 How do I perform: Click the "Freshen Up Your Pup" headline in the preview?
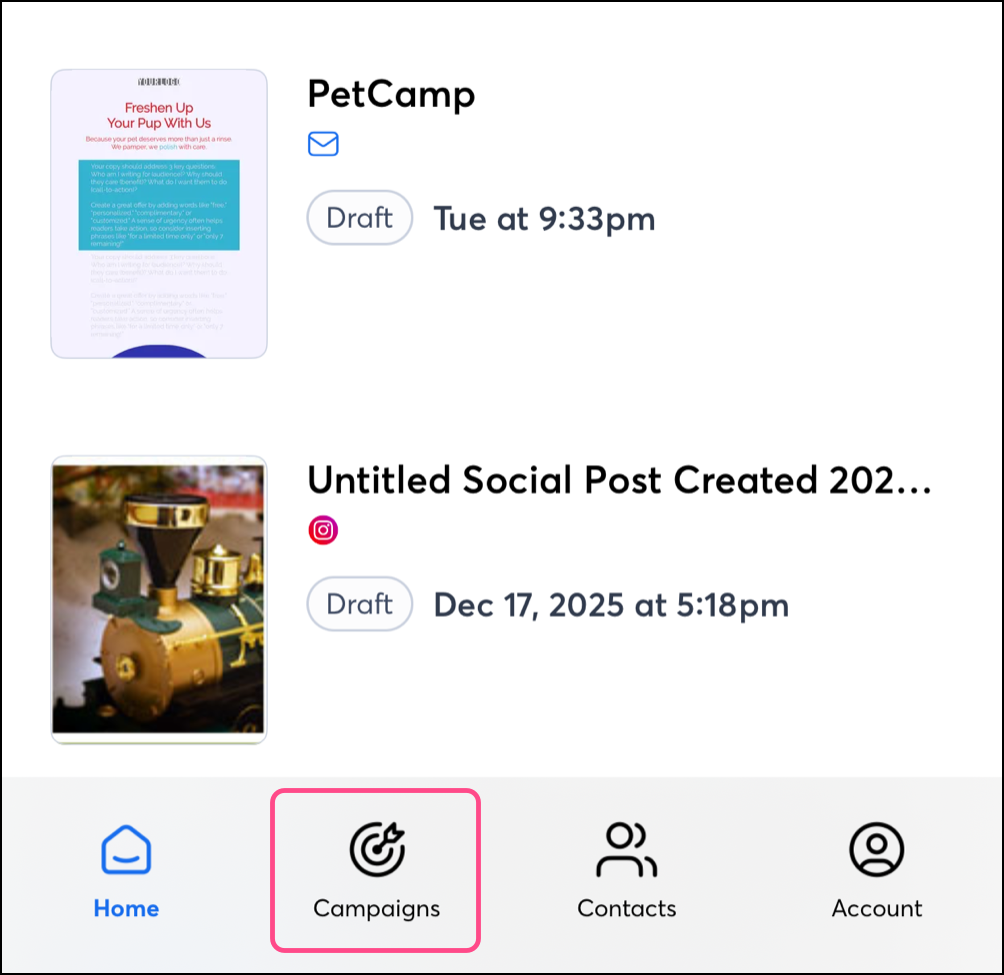click(x=159, y=115)
